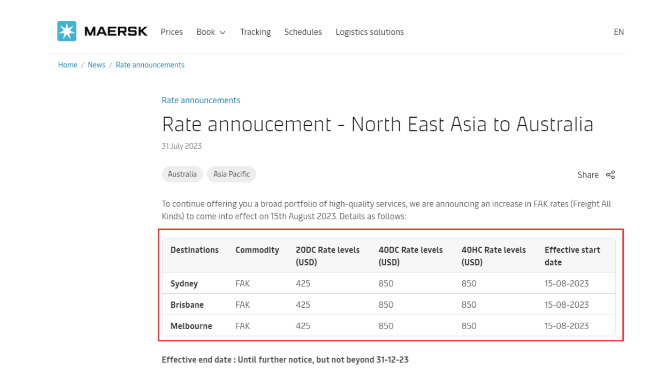Image resolution: width=671 pixels, height=380 pixels.
Task: Open the Prices menu item
Action: (x=172, y=32)
